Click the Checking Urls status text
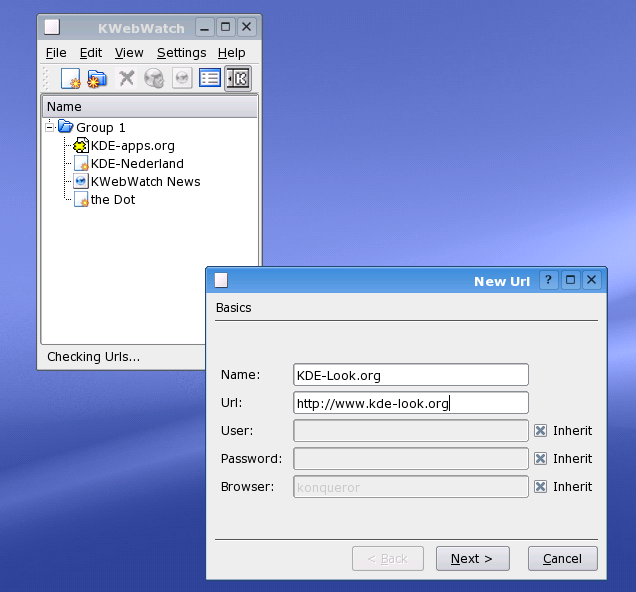The width and height of the screenshot is (636, 592). point(93,357)
